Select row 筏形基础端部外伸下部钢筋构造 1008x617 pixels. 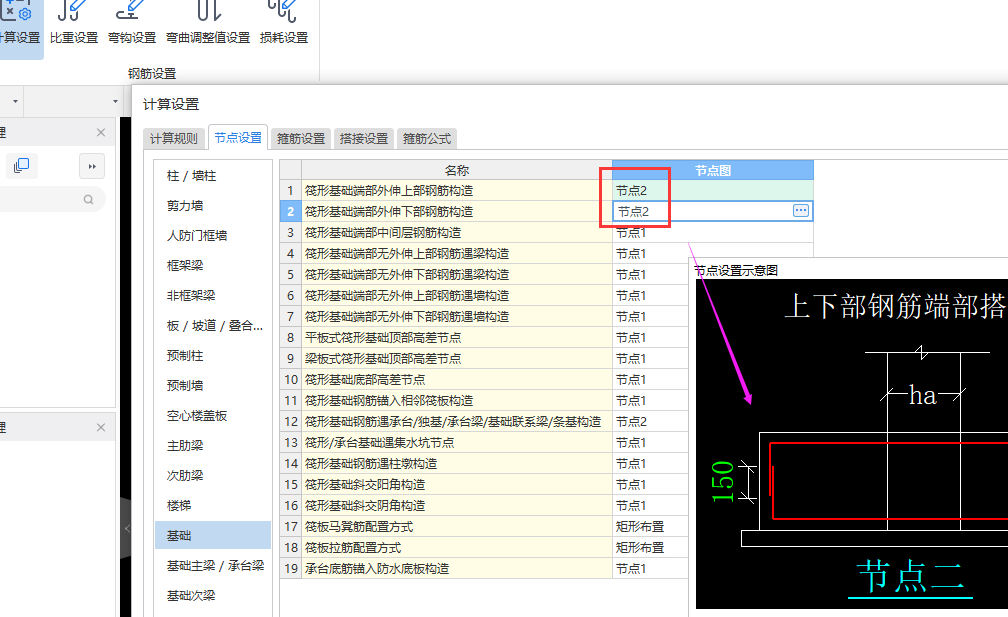click(456, 211)
